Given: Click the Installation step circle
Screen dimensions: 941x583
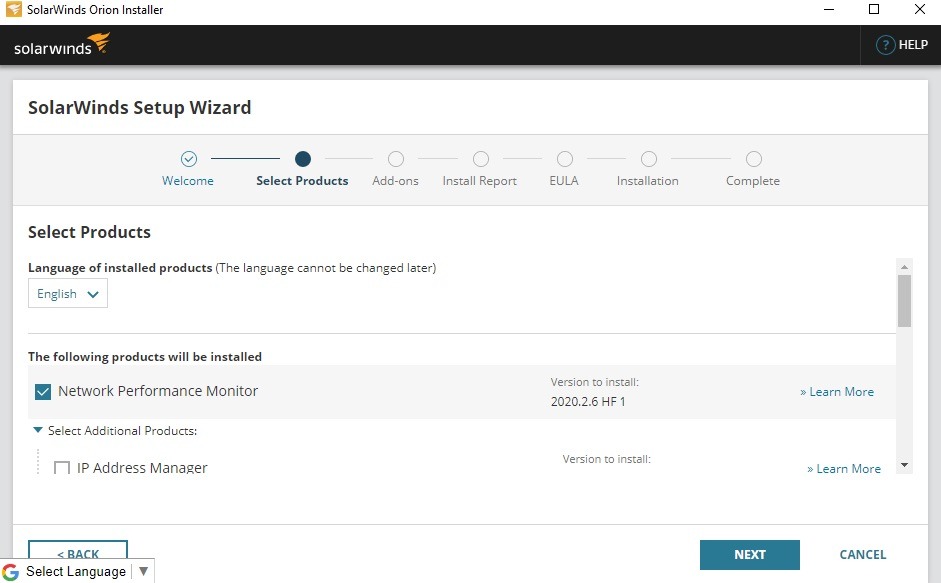Looking at the screenshot, I should click(x=649, y=159).
